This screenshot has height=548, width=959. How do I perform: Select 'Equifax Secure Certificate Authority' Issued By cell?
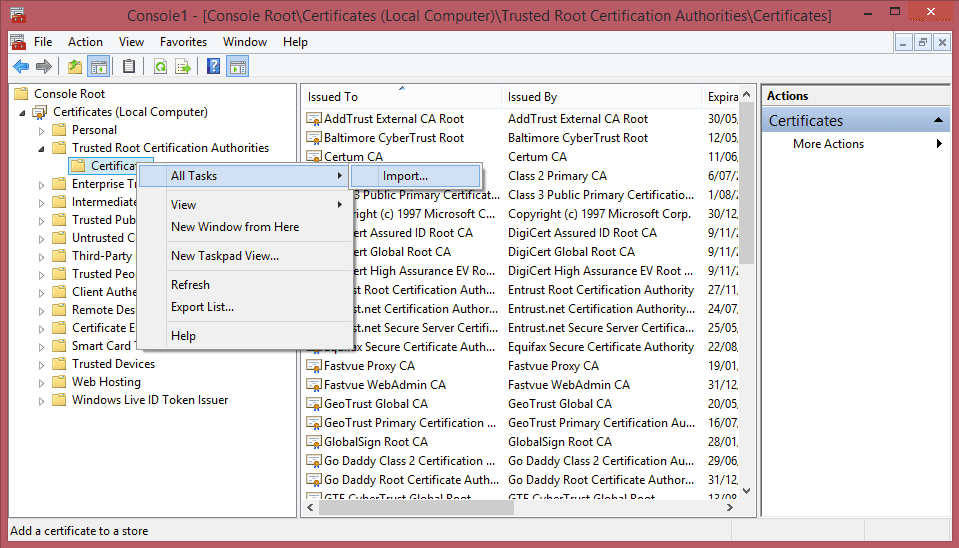pos(601,347)
